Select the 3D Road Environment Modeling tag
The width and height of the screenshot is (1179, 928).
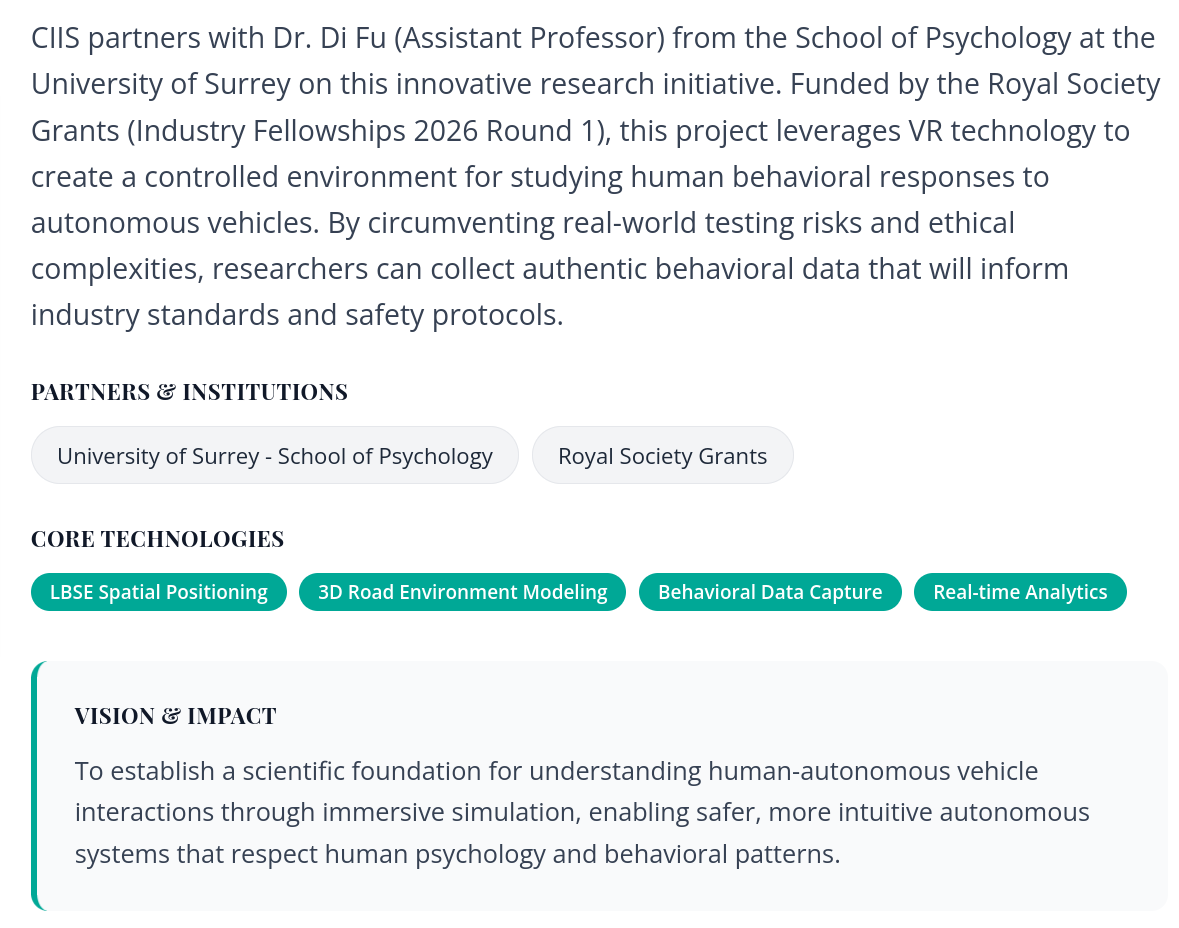click(x=462, y=592)
